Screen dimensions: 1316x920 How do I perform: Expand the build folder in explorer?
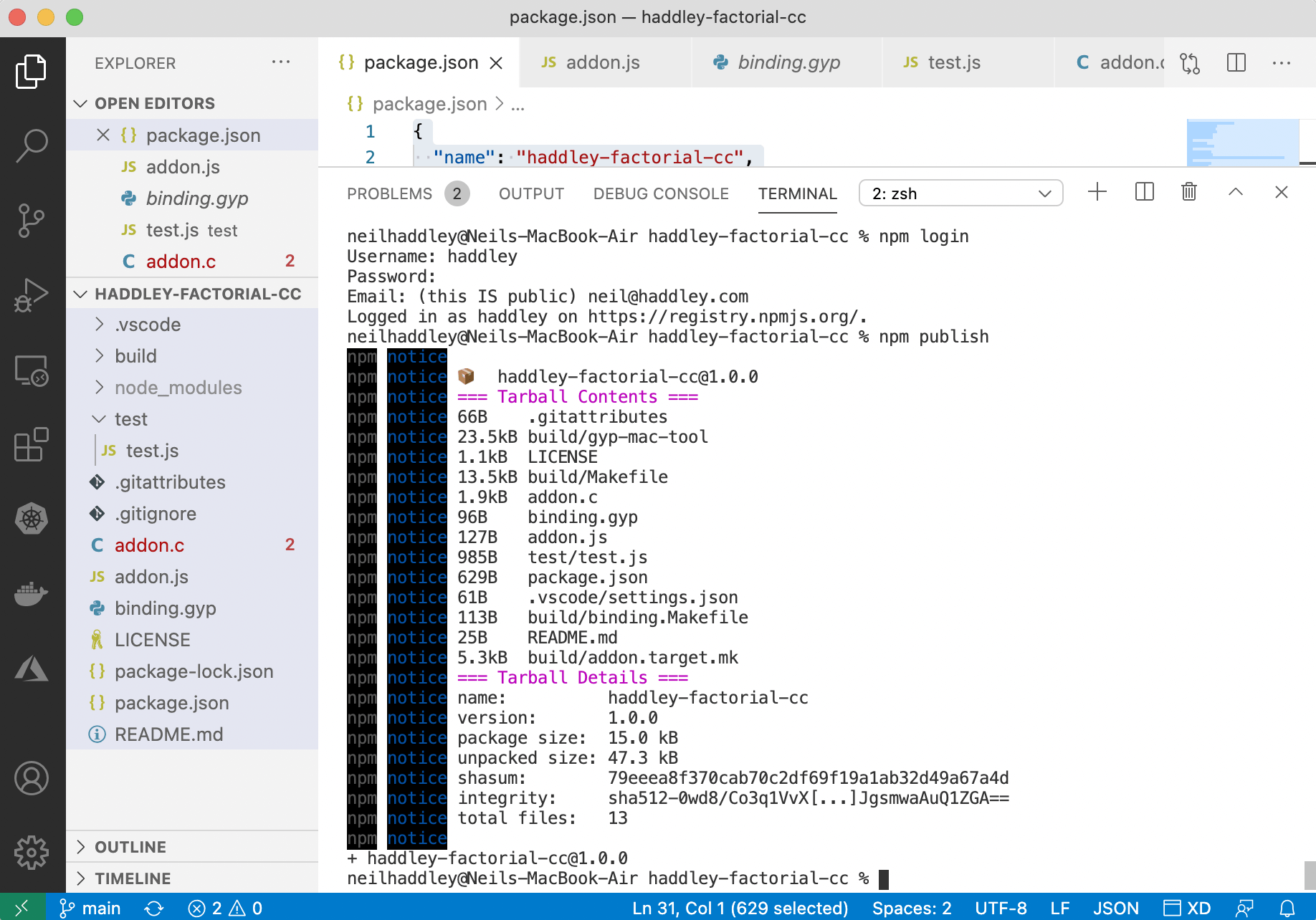pos(135,356)
